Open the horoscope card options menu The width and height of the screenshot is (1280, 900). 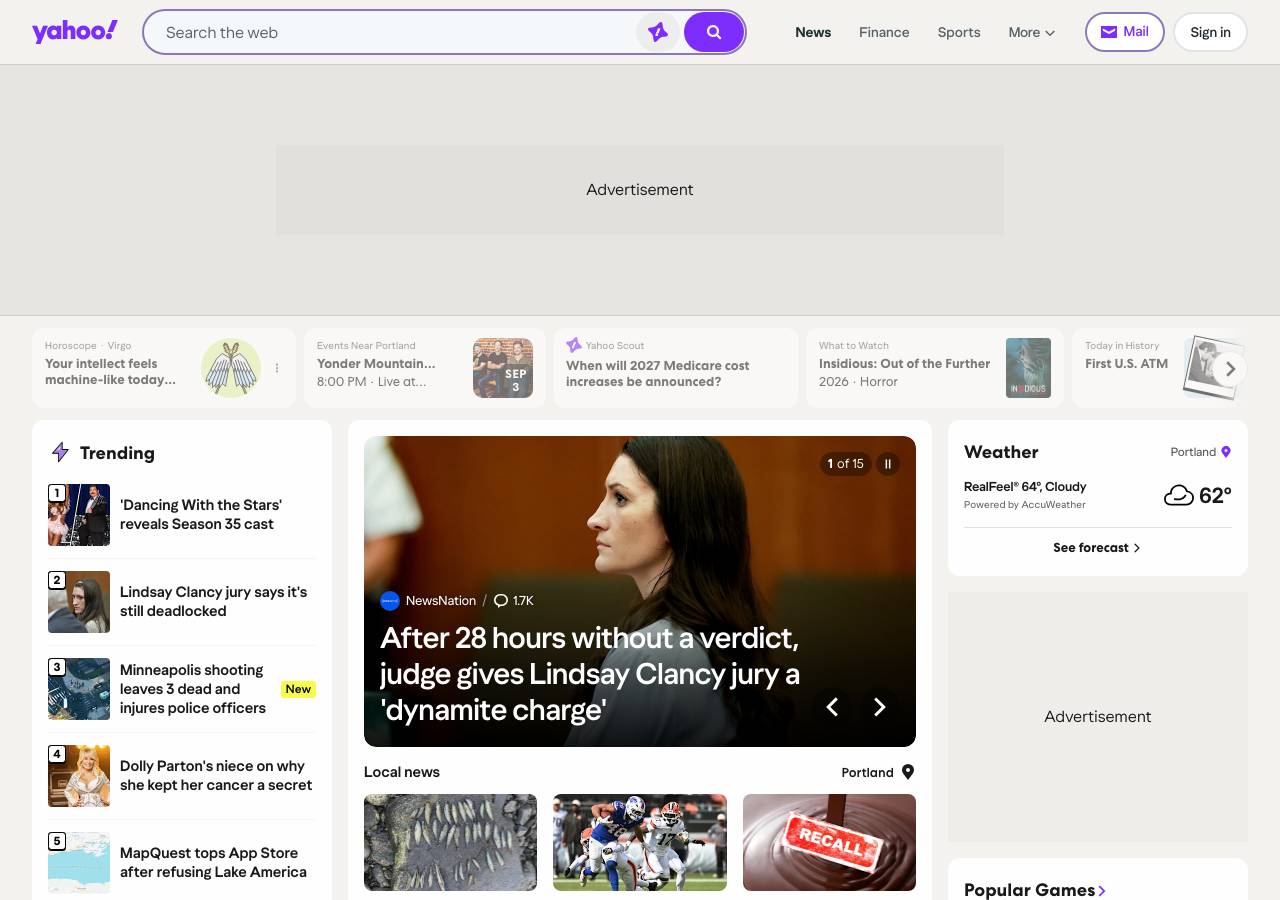tap(277, 368)
